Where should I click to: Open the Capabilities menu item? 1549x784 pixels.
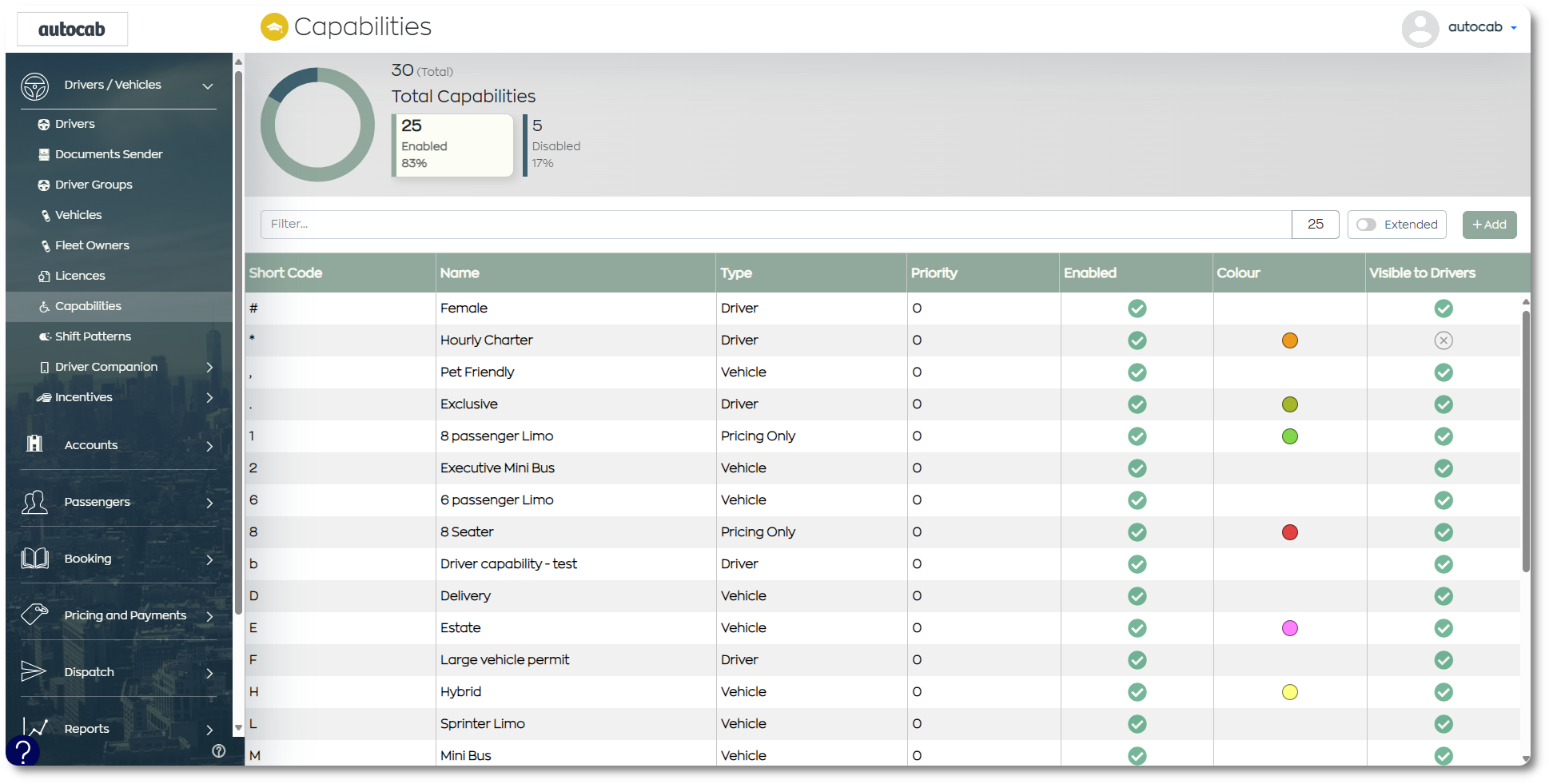click(x=119, y=307)
